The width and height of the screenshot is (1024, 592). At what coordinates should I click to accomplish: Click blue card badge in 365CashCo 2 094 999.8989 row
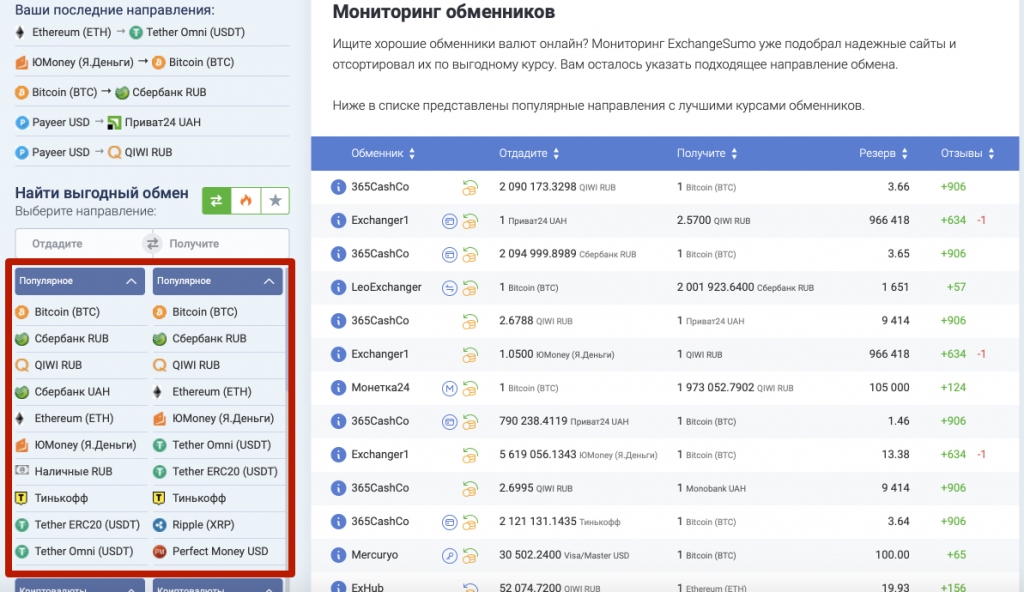(x=449, y=255)
